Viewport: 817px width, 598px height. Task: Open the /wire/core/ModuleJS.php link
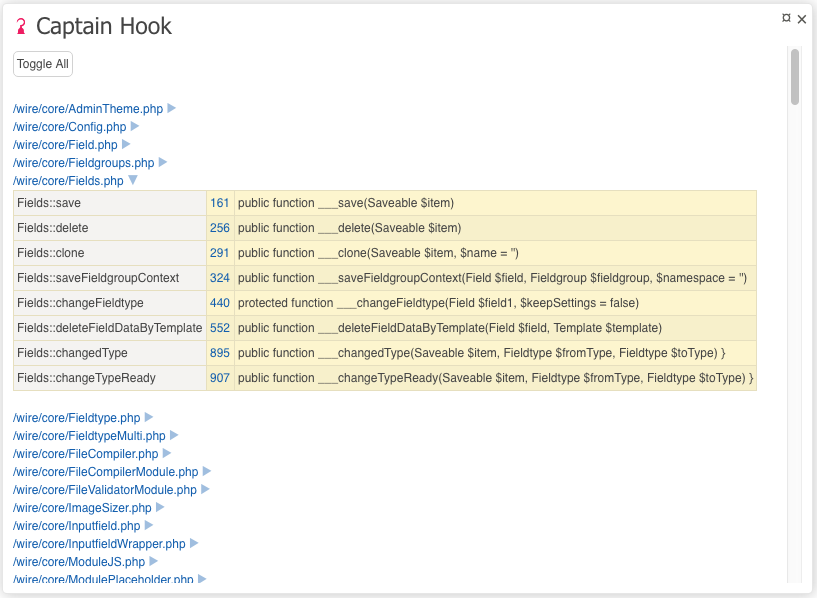pyautogui.click(x=79, y=562)
